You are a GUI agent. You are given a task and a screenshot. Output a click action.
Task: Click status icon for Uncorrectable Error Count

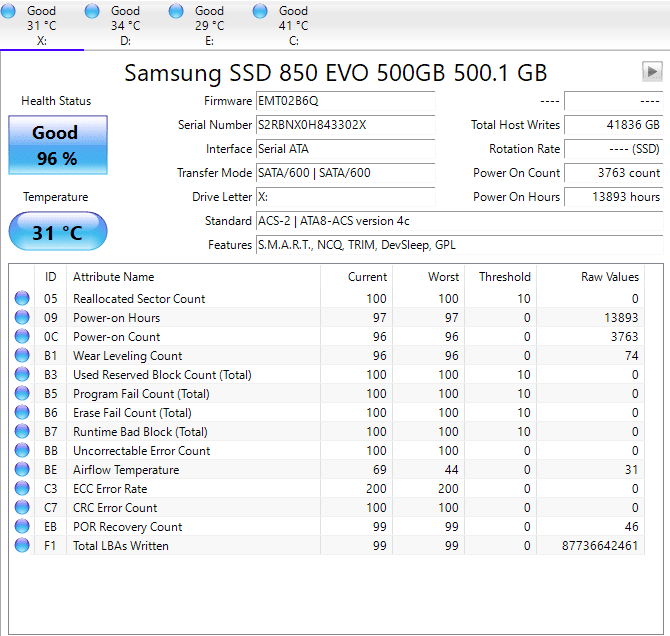(x=22, y=450)
